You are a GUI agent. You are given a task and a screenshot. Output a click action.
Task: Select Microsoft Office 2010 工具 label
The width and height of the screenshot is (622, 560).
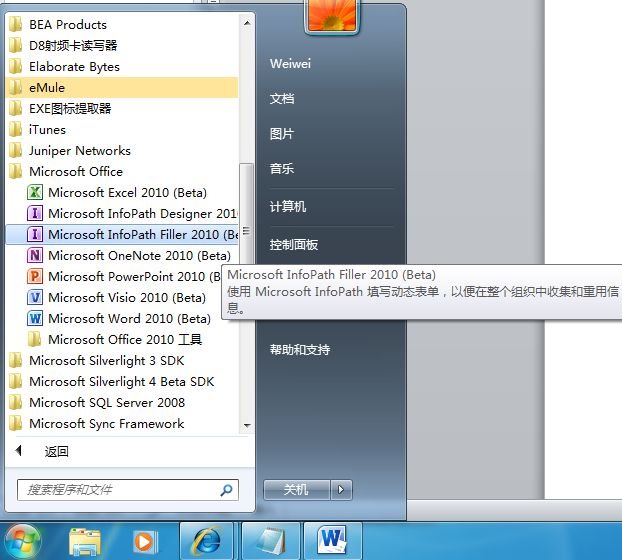tap(125, 339)
